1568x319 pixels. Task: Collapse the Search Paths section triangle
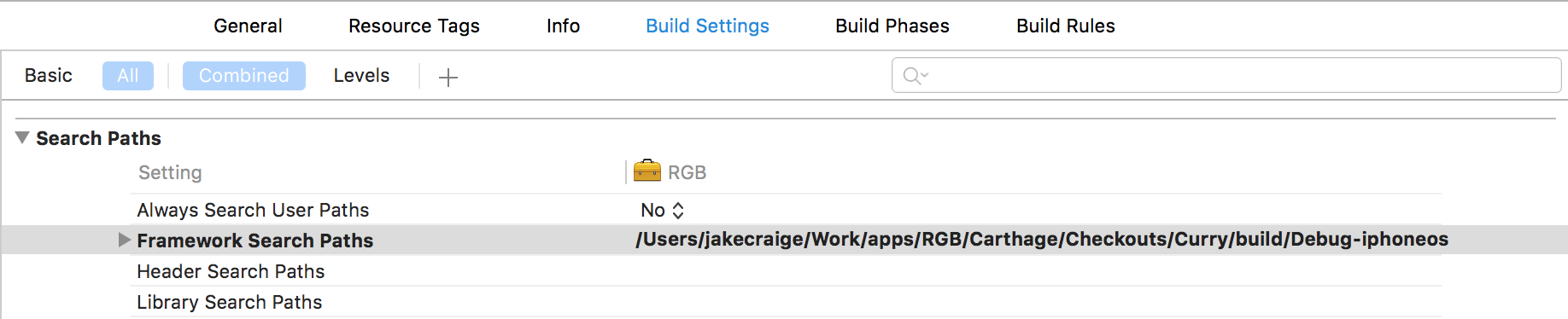pos(22,137)
